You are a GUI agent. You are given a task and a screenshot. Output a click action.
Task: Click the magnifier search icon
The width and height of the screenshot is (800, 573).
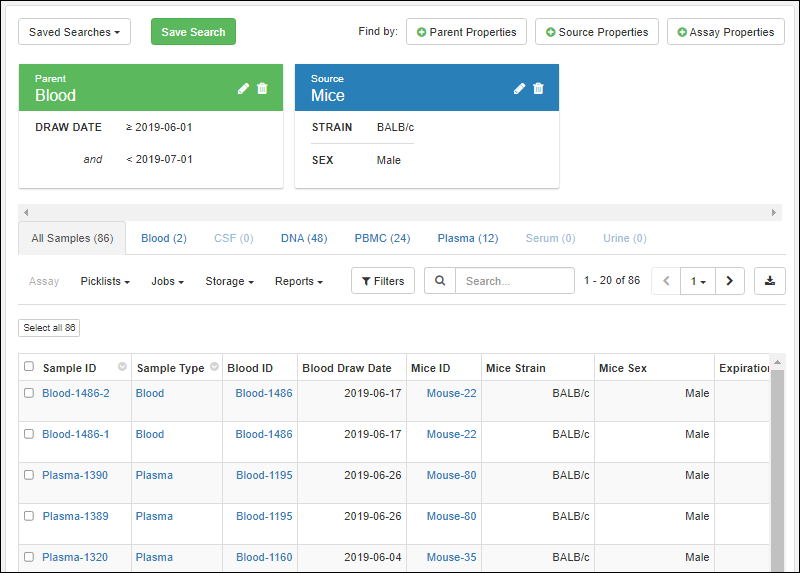click(440, 281)
